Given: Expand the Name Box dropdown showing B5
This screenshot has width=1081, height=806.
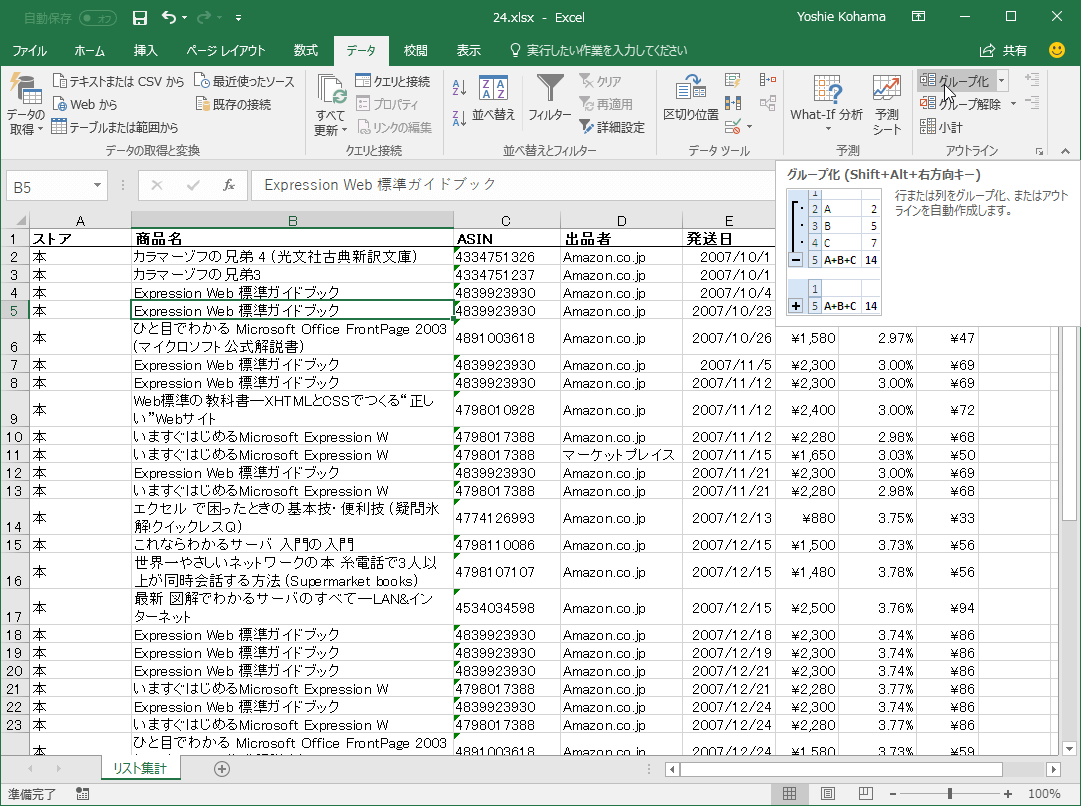Looking at the screenshot, I should [98, 186].
